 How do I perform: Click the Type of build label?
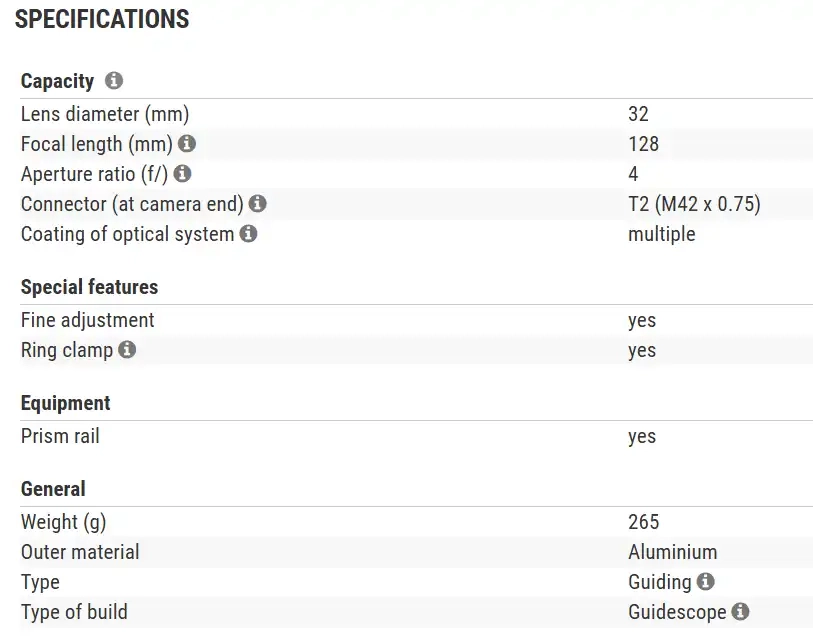[x=74, y=612]
